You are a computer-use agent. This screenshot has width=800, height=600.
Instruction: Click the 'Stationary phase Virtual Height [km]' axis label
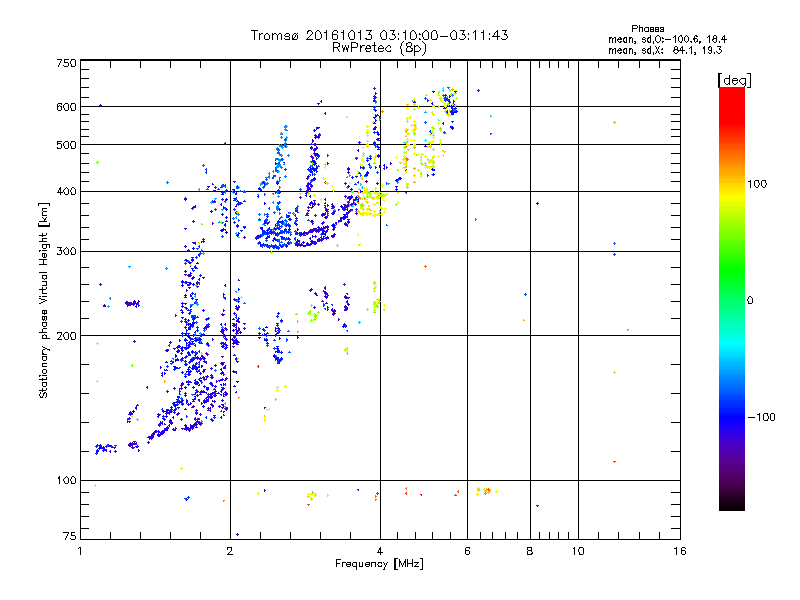click(44, 300)
